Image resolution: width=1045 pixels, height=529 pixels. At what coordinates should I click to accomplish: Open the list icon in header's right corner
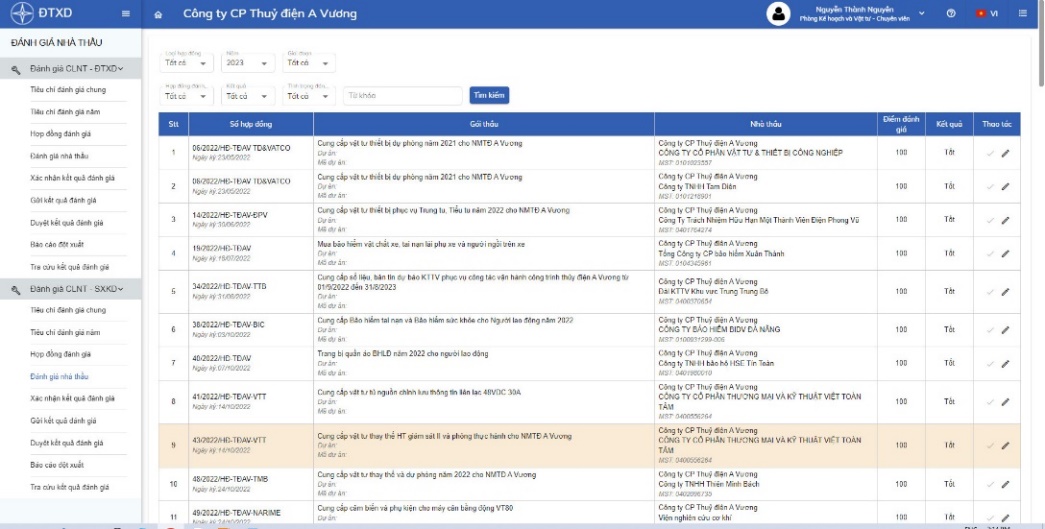coord(1023,13)
